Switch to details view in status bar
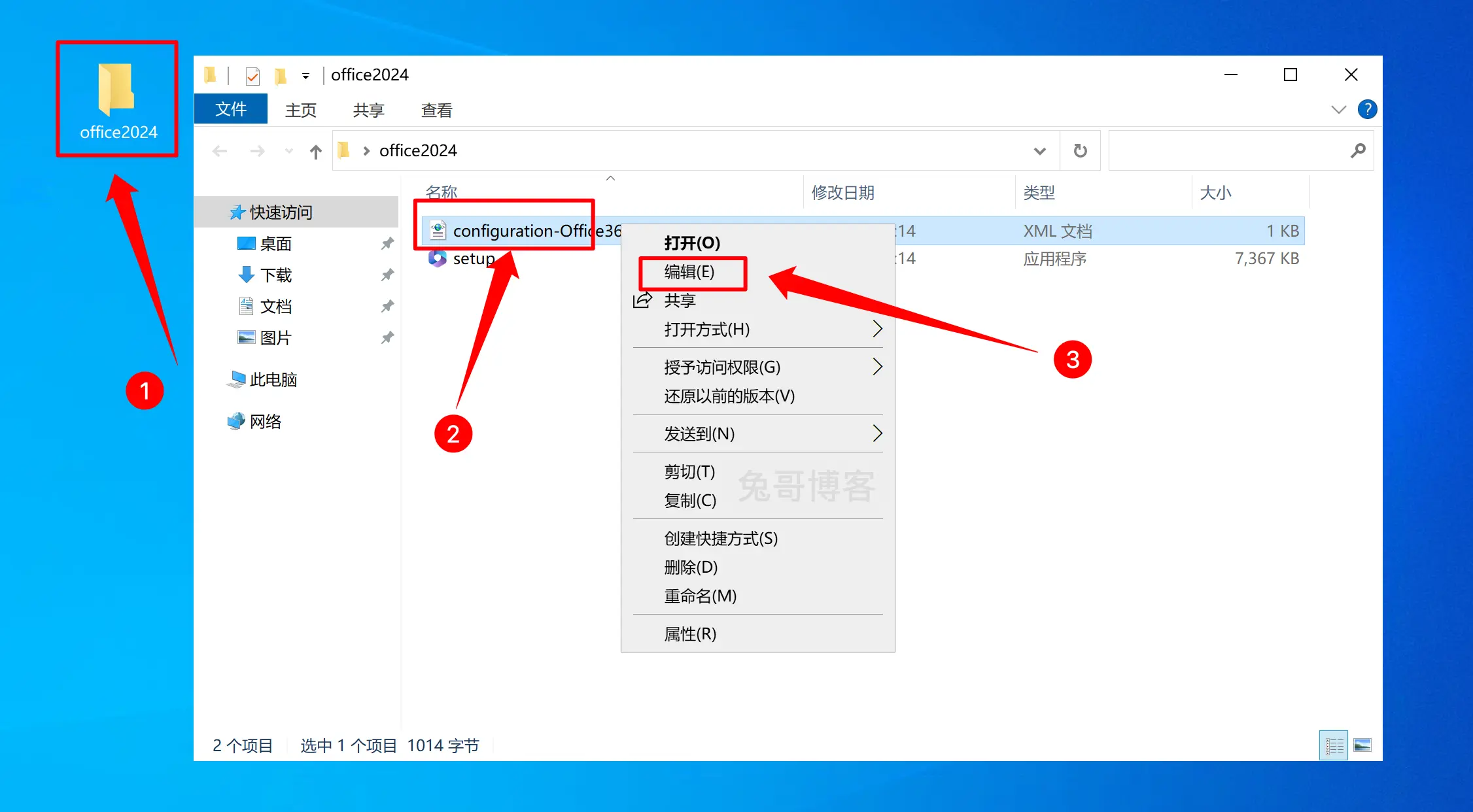This screenshot has width=1473, height=812. (1334, 745)
